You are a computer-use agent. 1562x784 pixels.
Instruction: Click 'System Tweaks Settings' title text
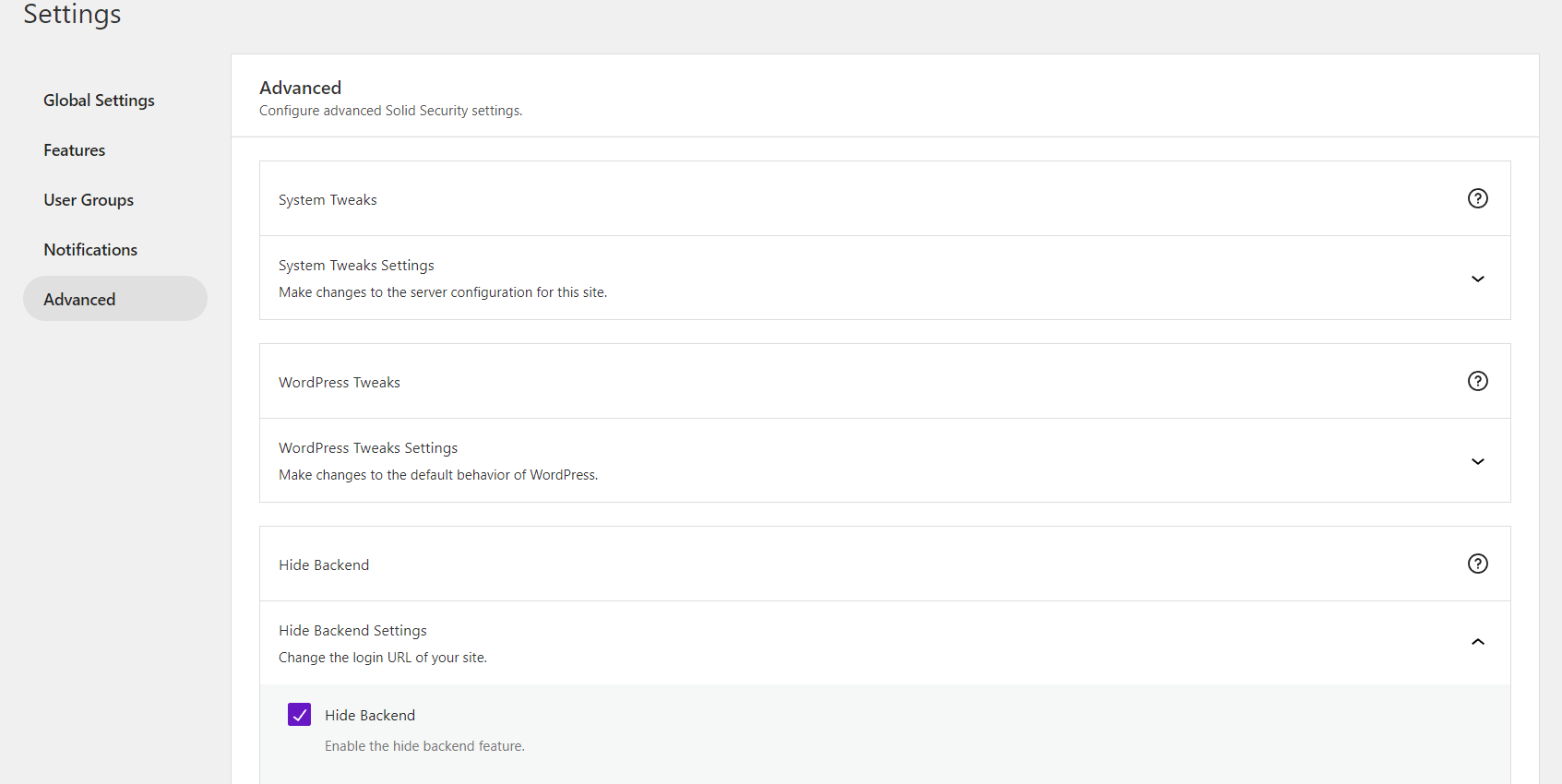pos(356,266)
